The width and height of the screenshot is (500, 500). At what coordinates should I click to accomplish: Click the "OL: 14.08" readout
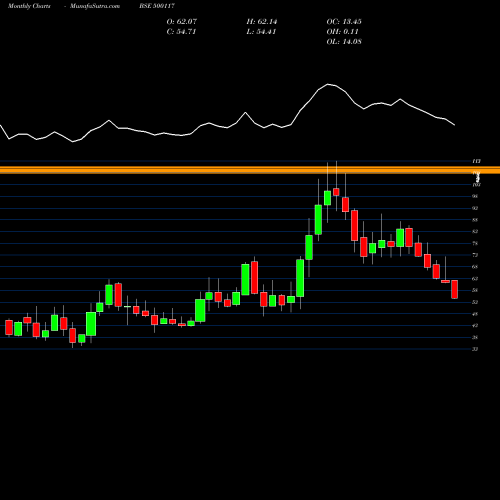(344, 42)
